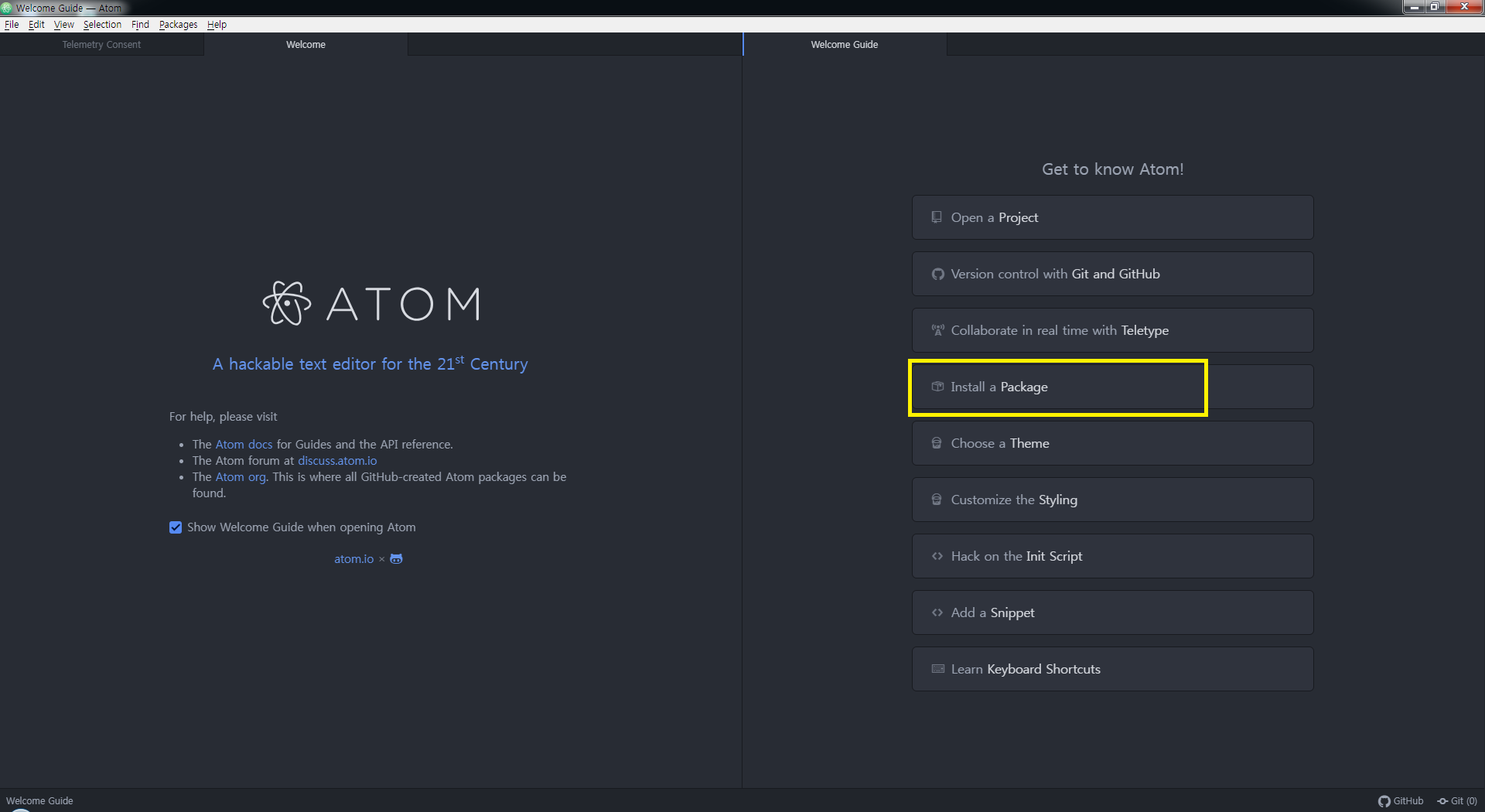Expand the Customize the Styling section
This screenshot has width=1485, height=812.
(x=1112, y=500)
